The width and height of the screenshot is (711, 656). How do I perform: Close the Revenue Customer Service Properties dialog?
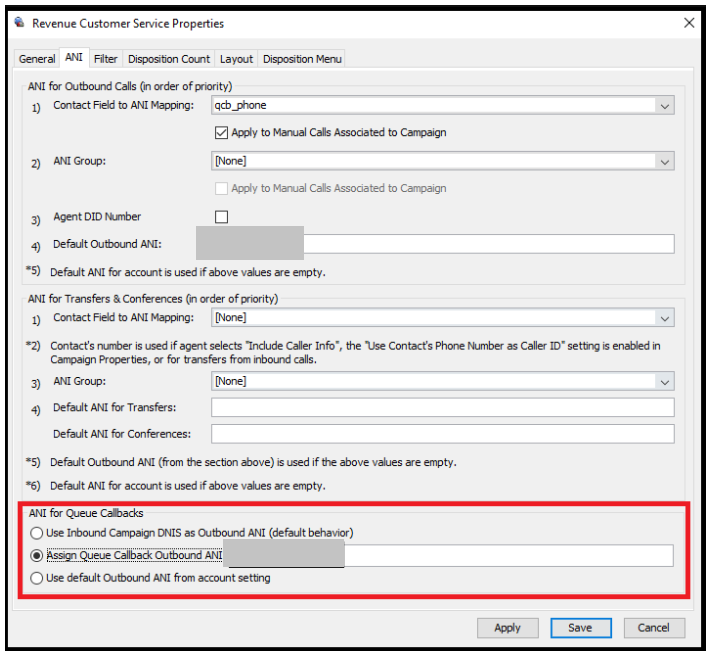point(689,23)
